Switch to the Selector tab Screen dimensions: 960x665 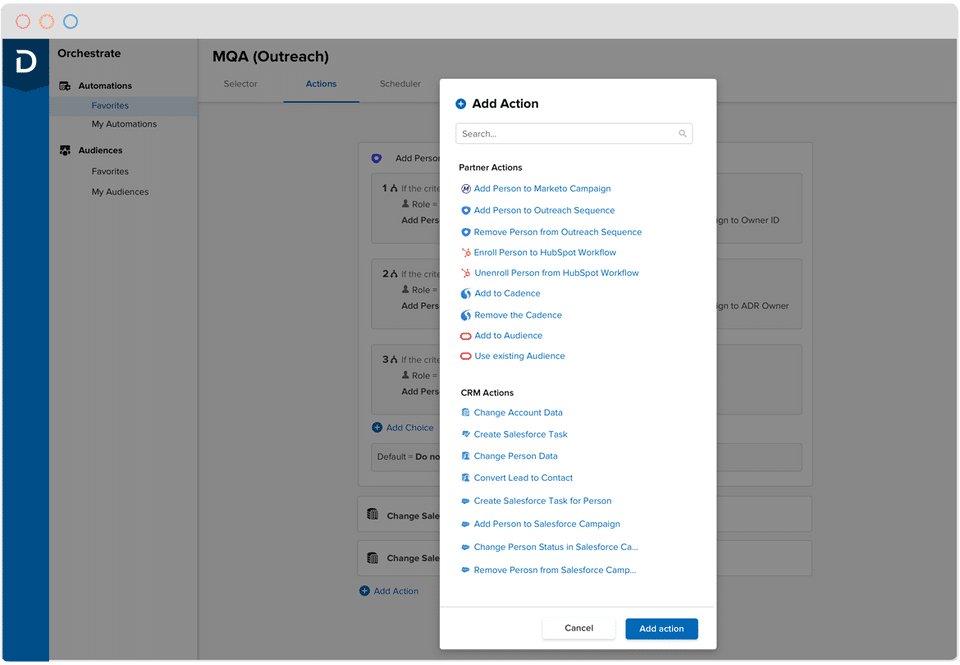(241, 84)
